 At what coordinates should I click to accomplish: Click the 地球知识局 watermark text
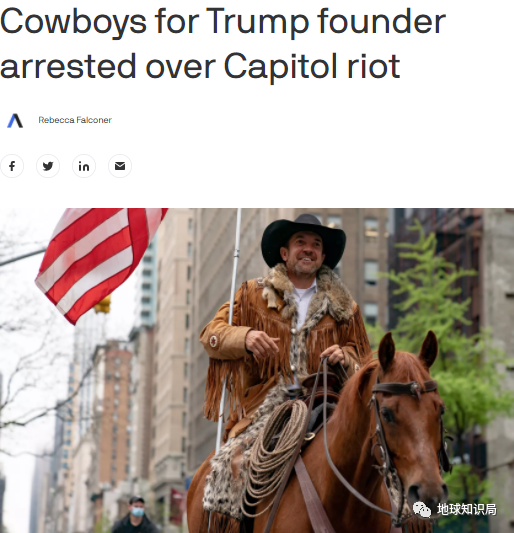467,510
